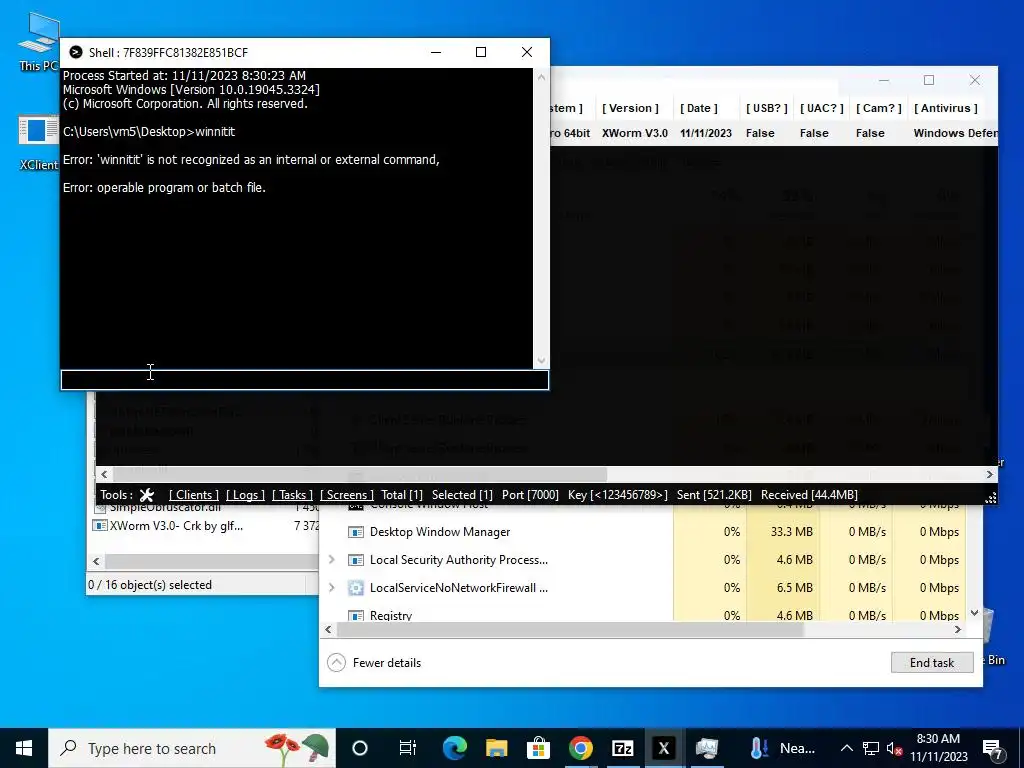Click the Received [44.4MB] status entry
This screenshot has width=1024, height=768.
tap(809, 495)
